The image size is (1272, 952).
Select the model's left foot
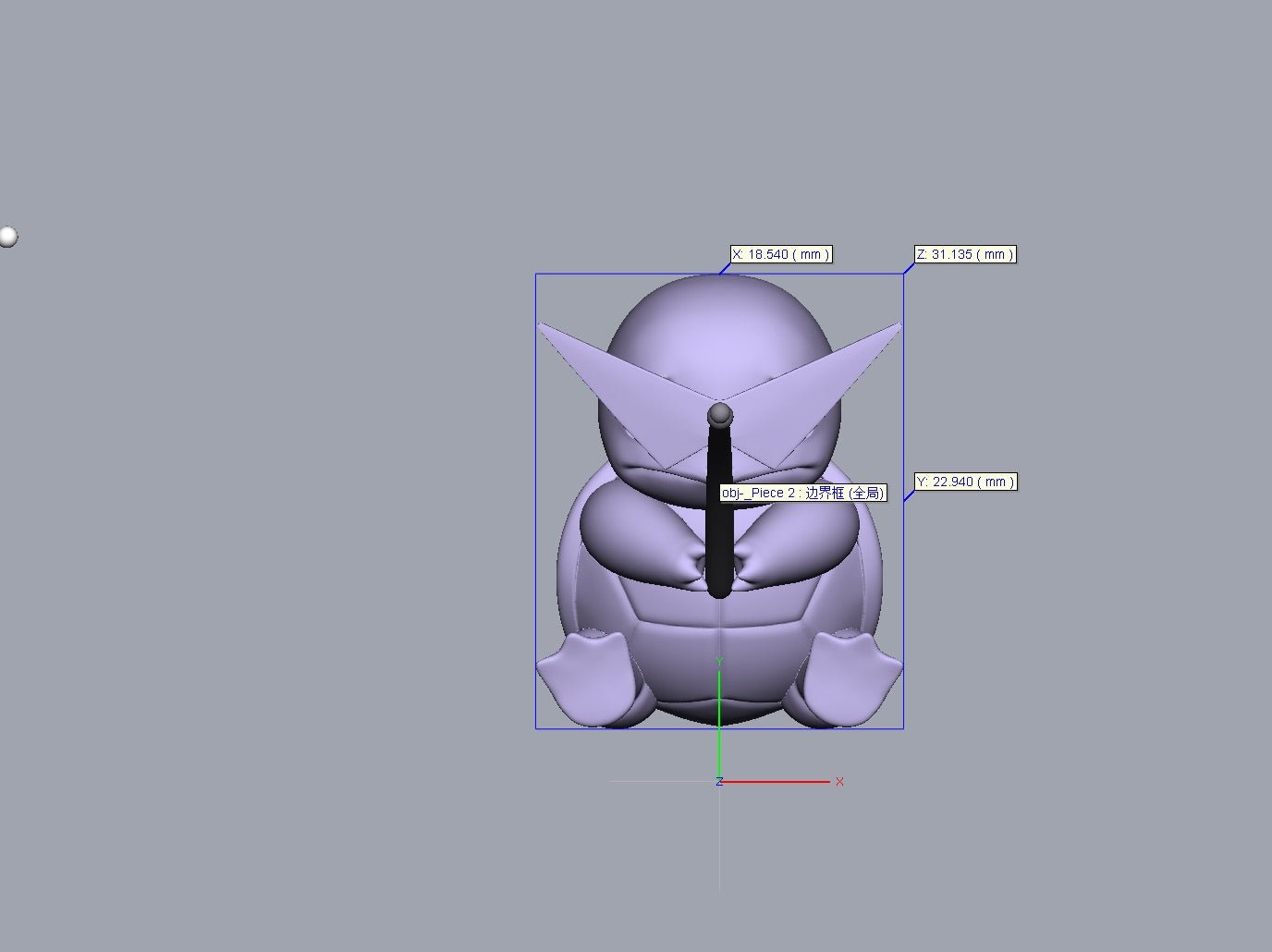pos(584,675)
